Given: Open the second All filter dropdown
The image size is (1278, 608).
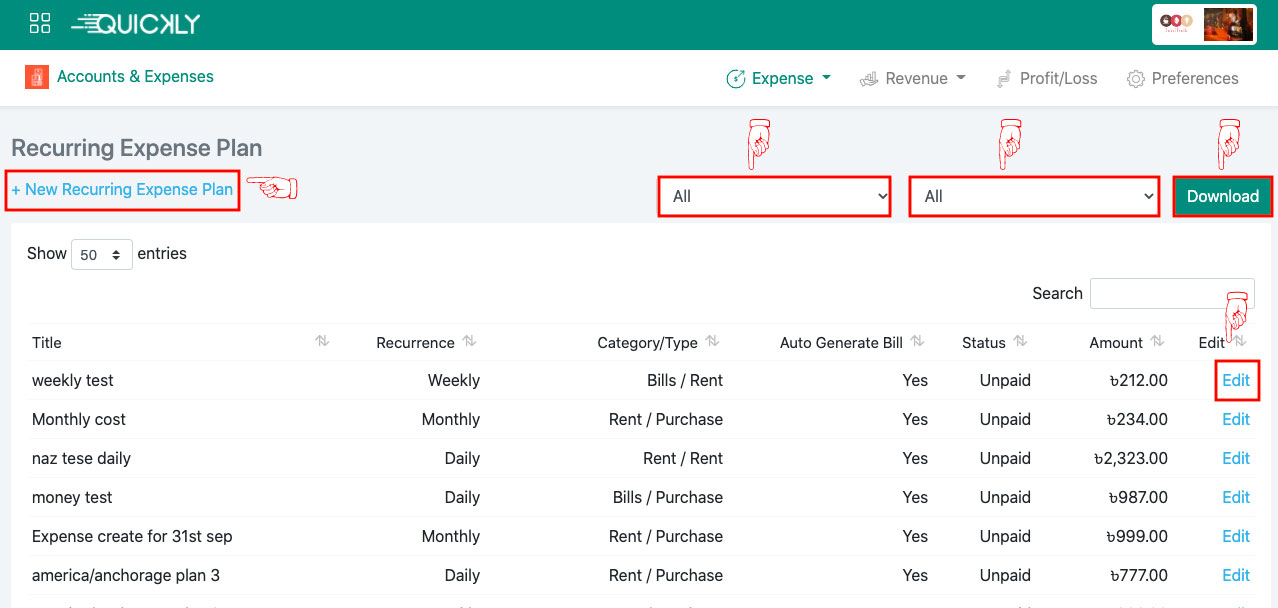Looking at the screenshot, I should [1034, 197].
